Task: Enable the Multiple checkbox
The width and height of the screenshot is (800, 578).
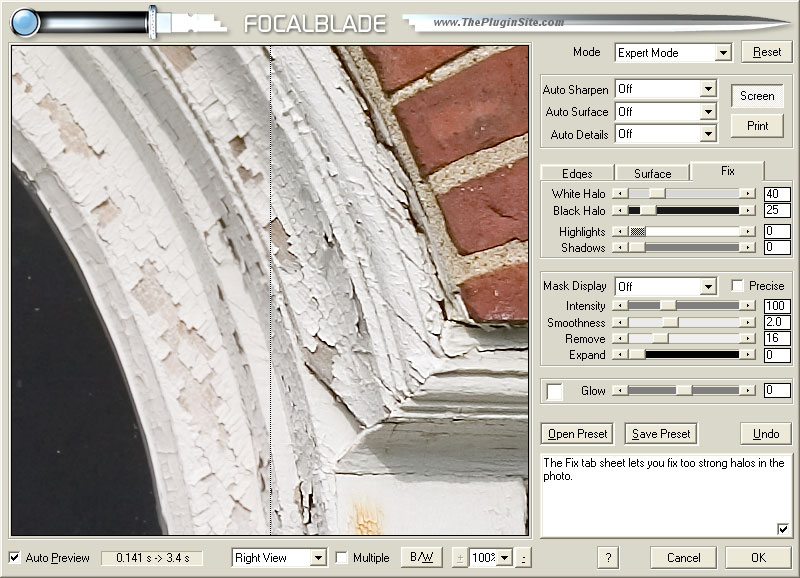Action: pyautogui.click(x=341, y=557)
